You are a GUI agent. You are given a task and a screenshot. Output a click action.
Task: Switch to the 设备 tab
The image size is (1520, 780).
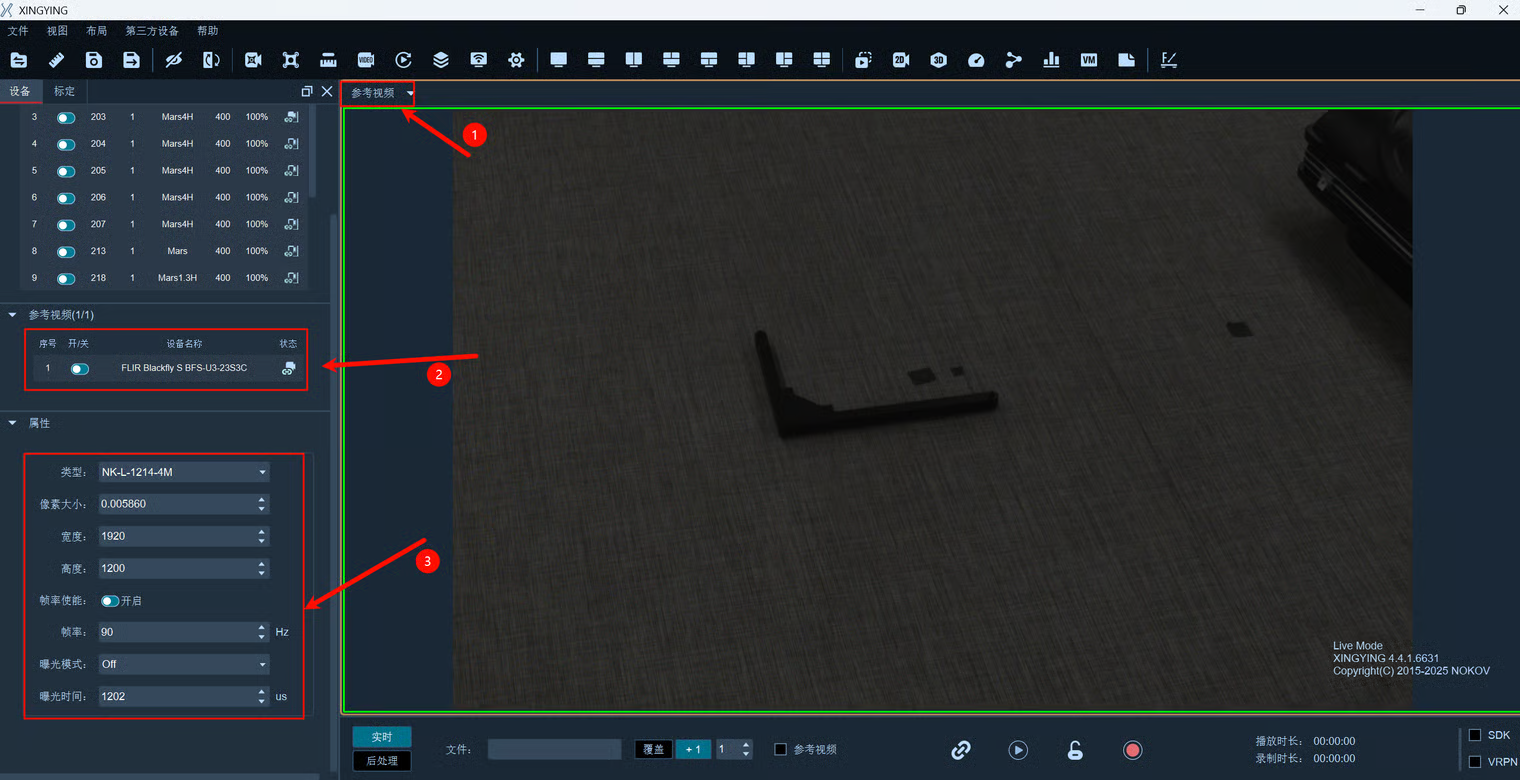pos(20,91)
